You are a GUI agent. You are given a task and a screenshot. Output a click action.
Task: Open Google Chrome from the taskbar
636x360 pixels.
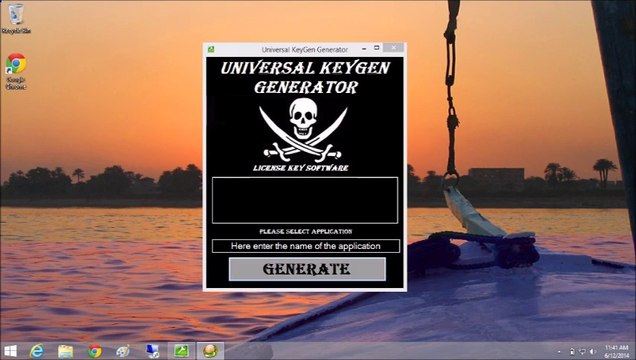[95, 351]
